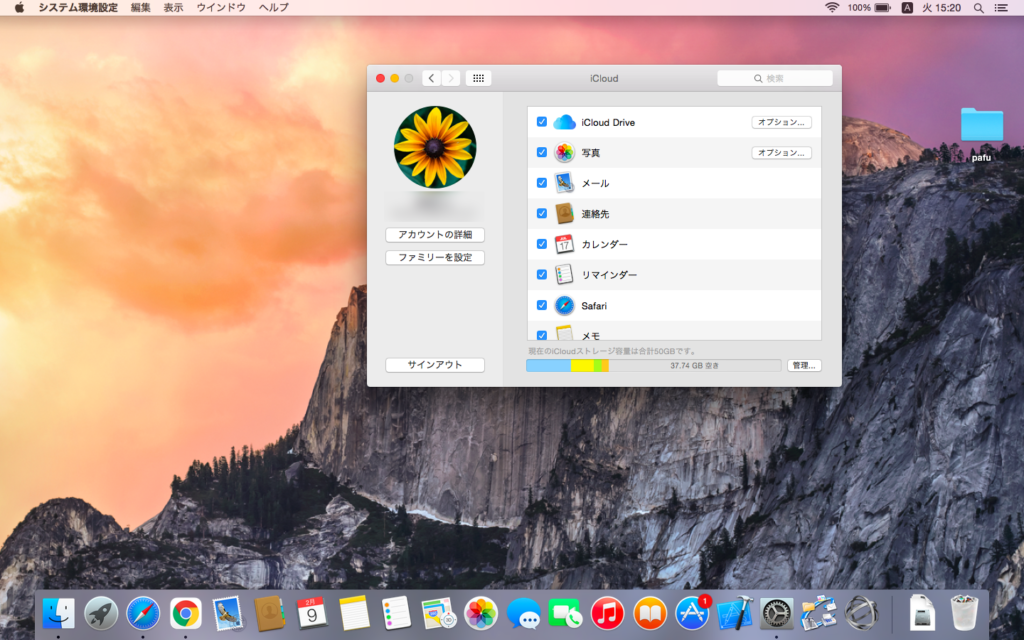Viewport: 1024px width, 640px height.
Task: Open Trash in the Dock
Action: 965,612
